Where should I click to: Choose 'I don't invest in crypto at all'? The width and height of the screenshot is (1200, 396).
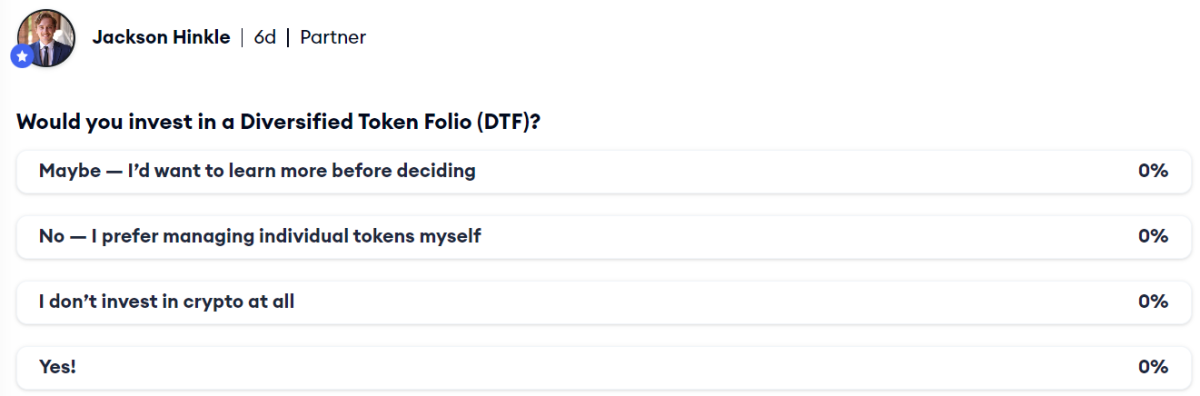604,301
